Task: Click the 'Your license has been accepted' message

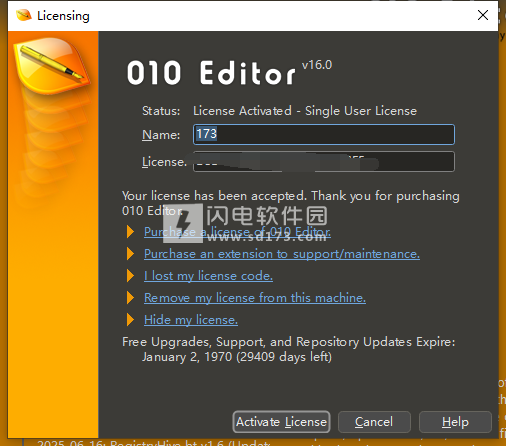Action: (290, 203)
